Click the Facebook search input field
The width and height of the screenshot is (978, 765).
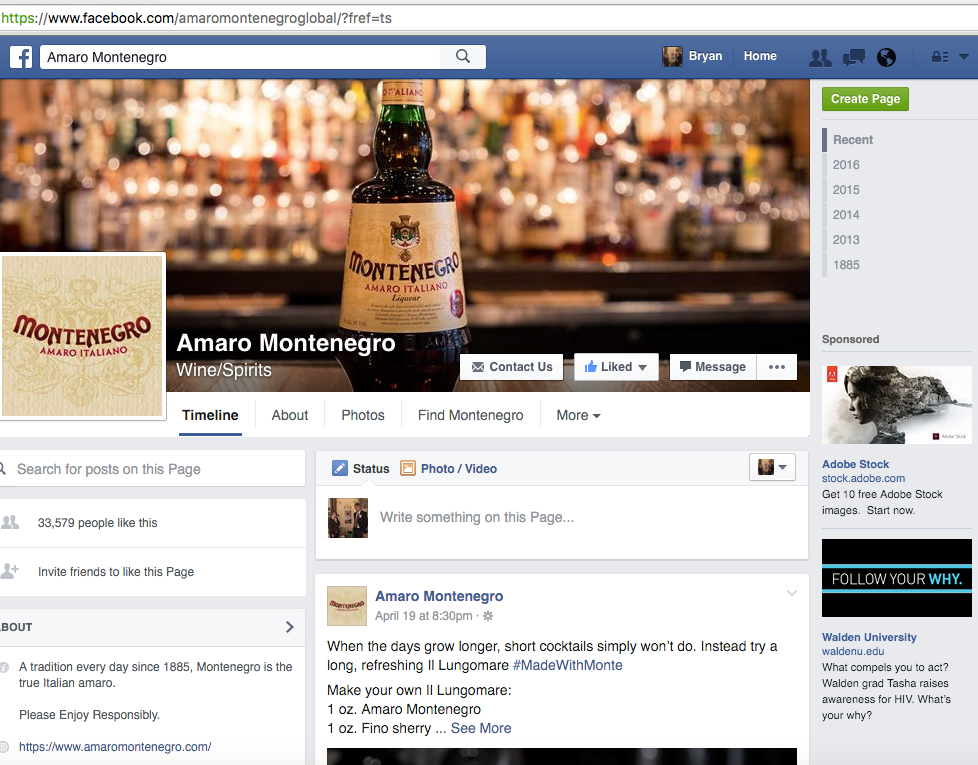[240, 57]
